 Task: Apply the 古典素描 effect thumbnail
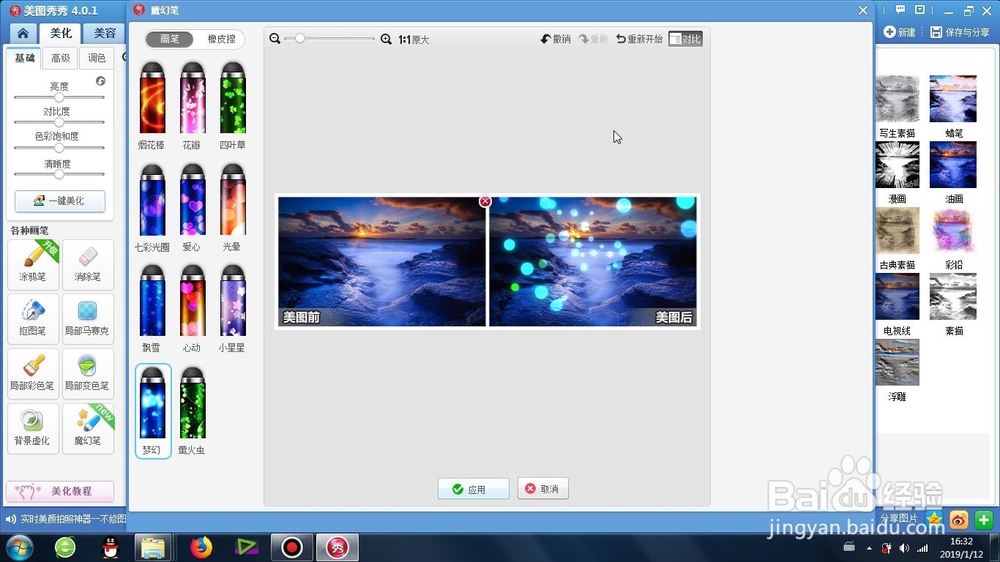[897, 231]
